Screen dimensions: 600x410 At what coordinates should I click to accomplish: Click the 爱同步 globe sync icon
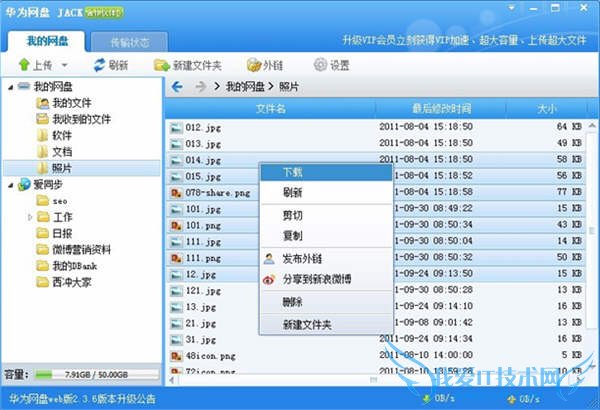tap(24, 185)
